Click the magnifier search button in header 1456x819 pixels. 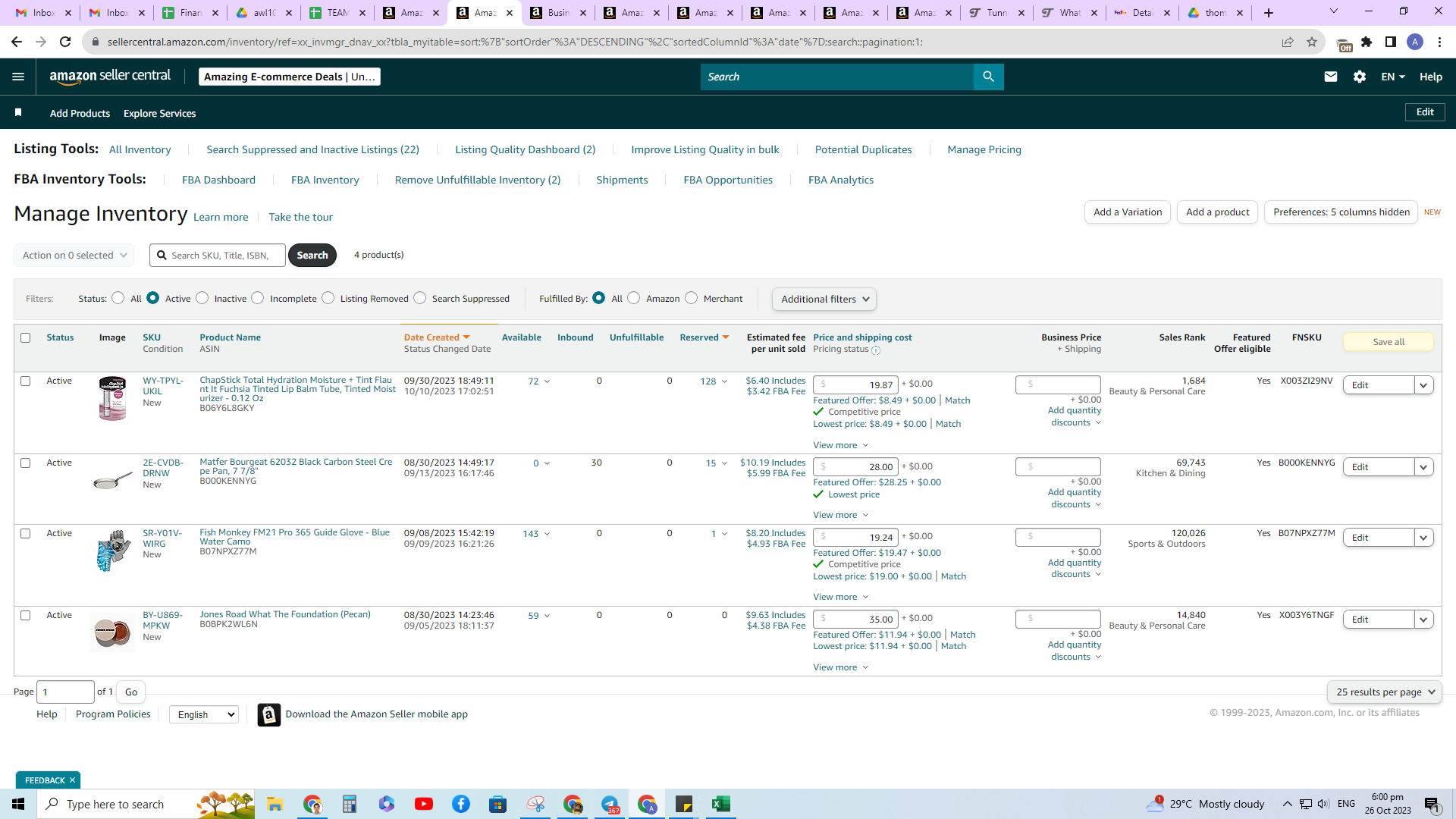[988, 77]
